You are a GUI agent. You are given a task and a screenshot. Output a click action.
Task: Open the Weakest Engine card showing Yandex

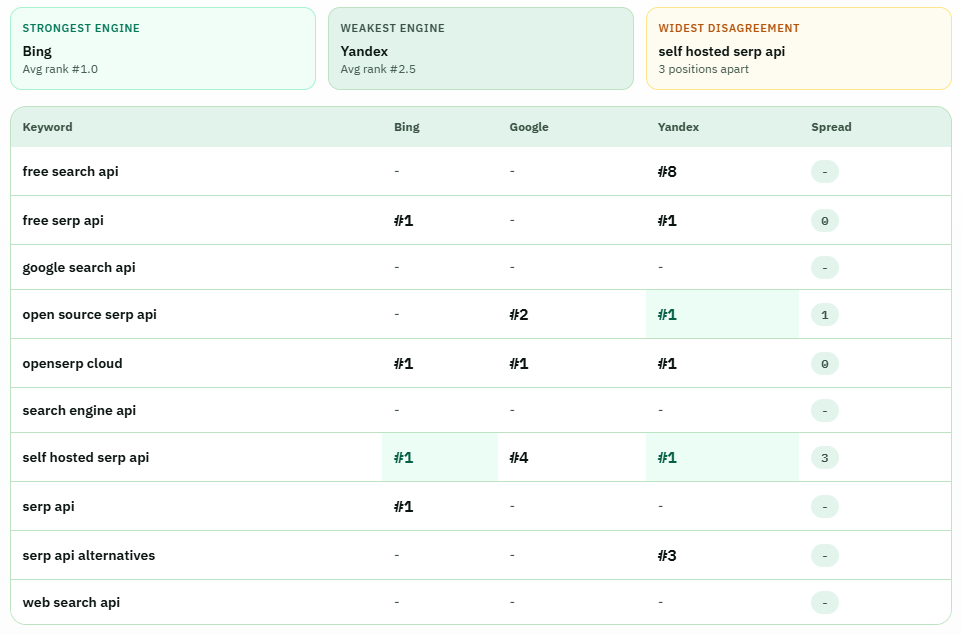[480, 48]
